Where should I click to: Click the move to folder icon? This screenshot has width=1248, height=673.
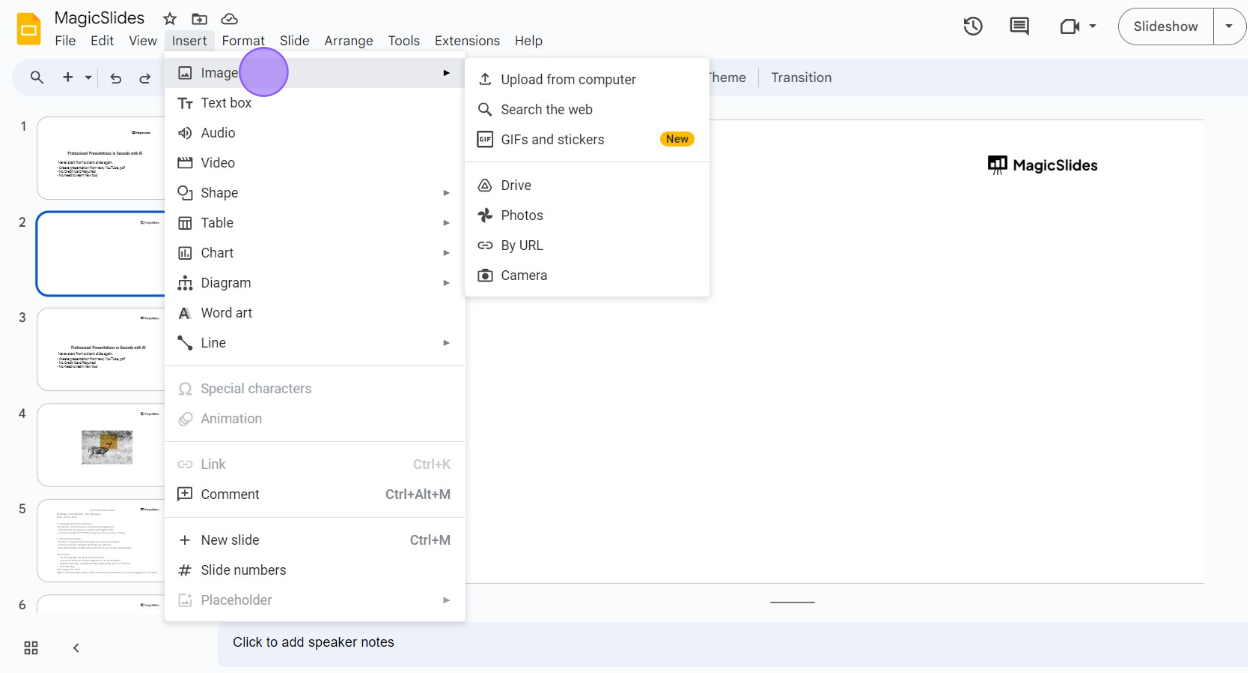point(200,19)
